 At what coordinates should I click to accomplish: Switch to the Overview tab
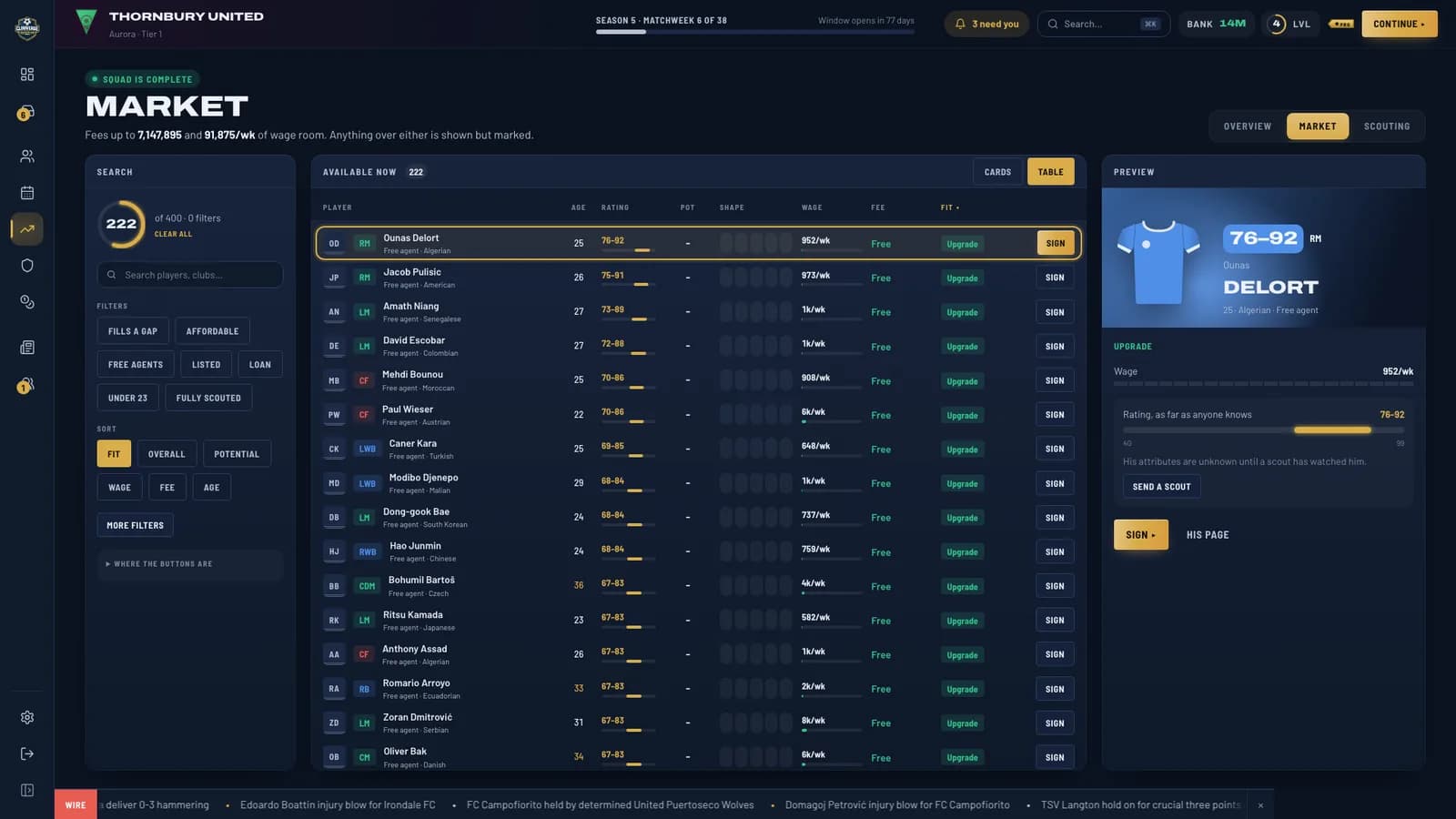(1247, 126)
